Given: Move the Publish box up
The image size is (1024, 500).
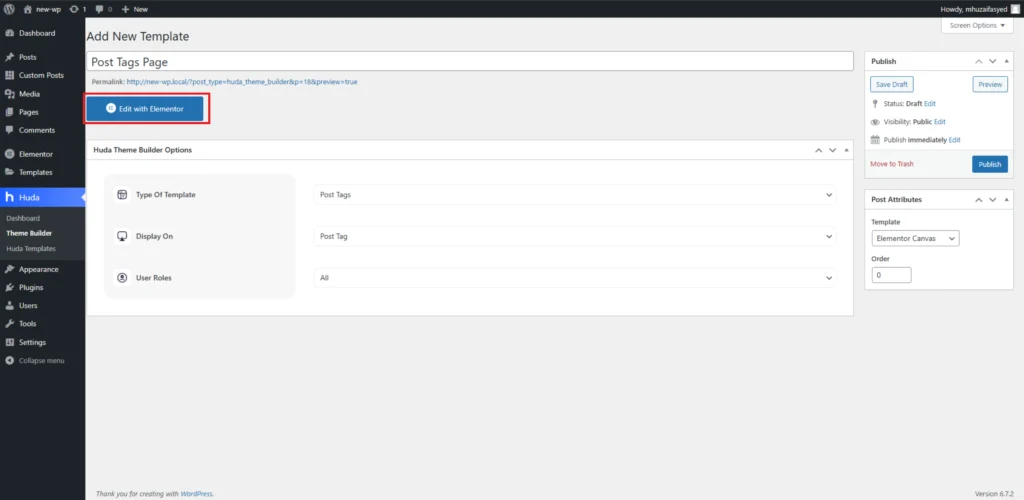Looking at the screenshot, I should click(978, 61).
